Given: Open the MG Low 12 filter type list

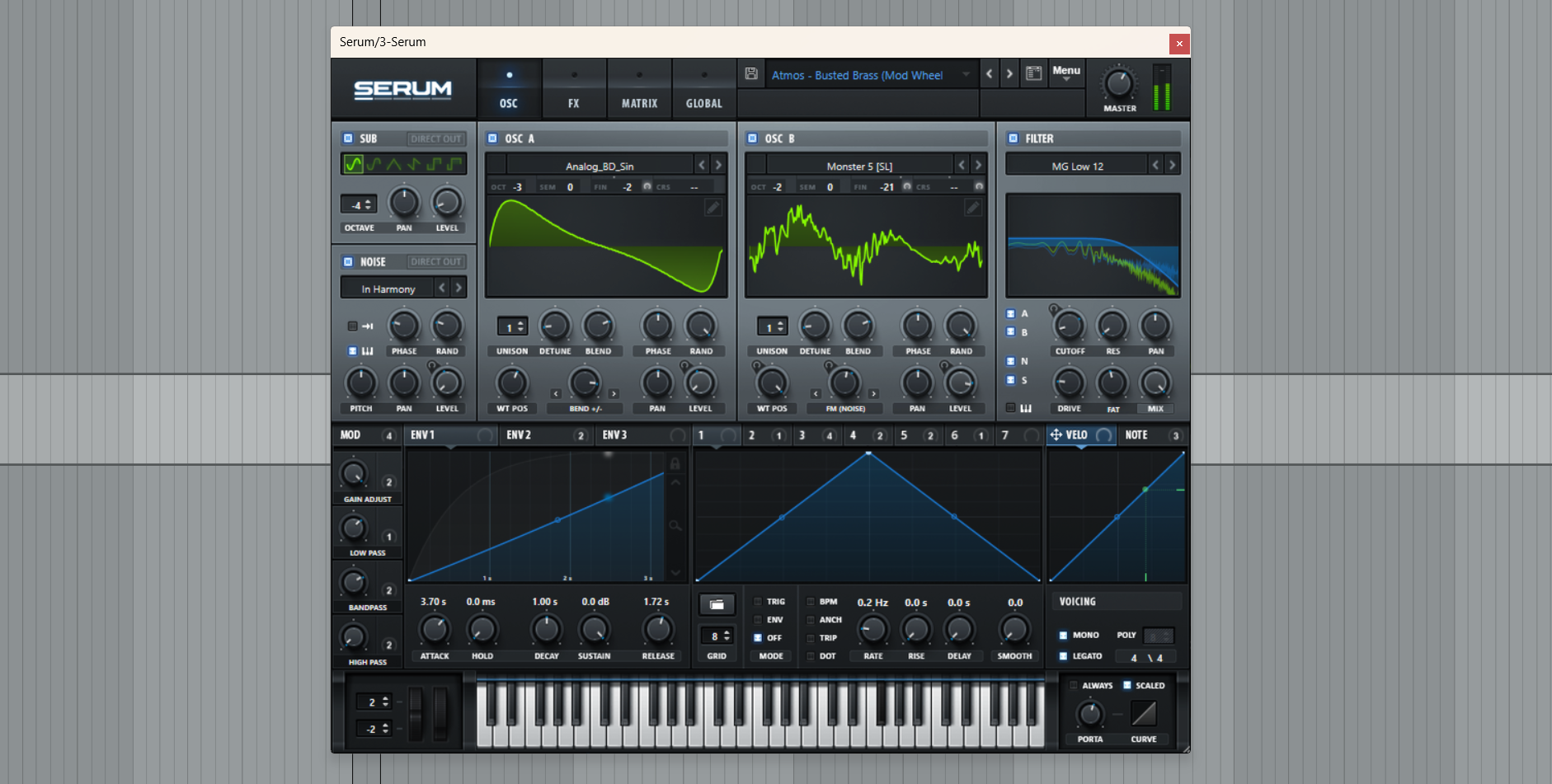Looking at the screenshot, I should pyautogui.click(x=1077, y=166).
